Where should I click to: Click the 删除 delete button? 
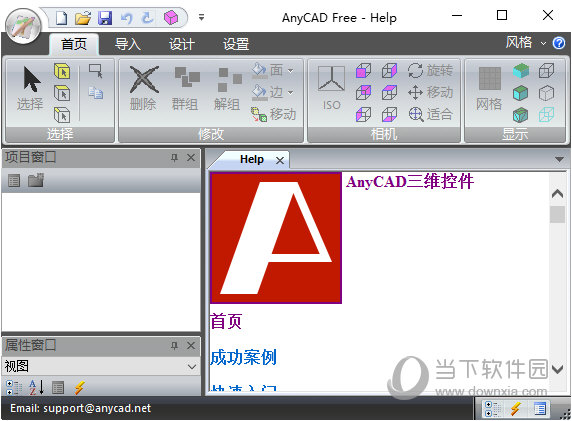[143, 88]
